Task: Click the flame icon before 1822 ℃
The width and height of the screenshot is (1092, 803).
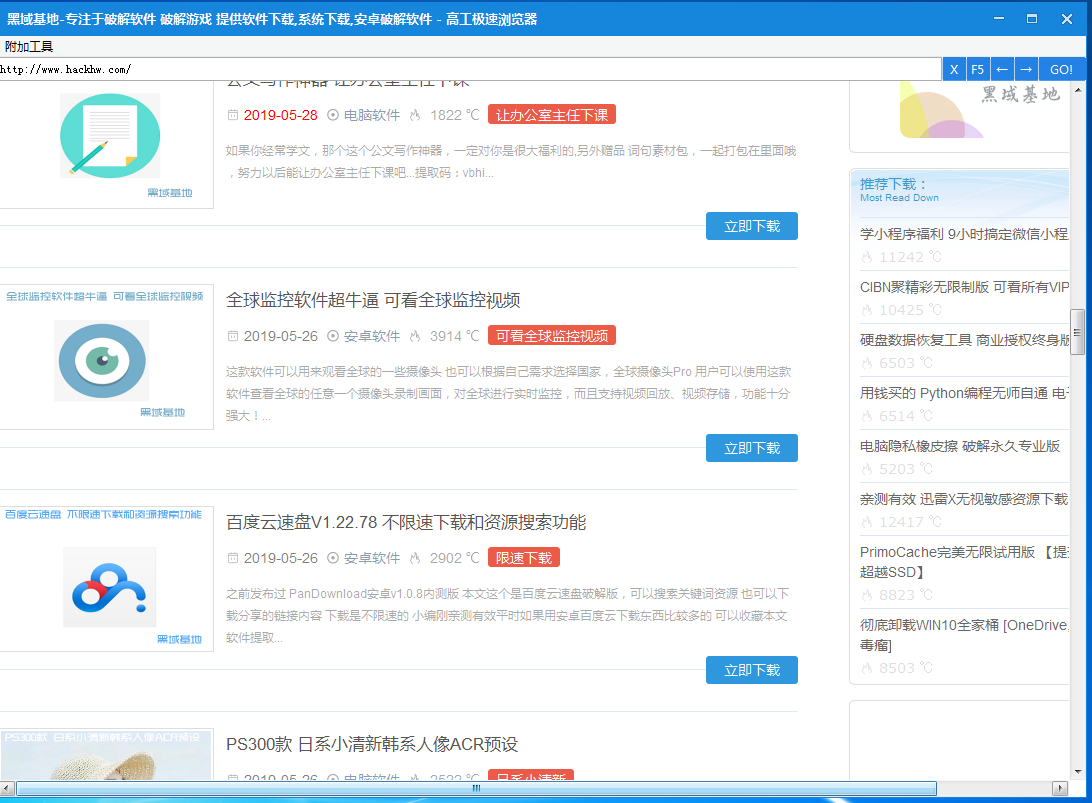Action: [x=415, y=115]
